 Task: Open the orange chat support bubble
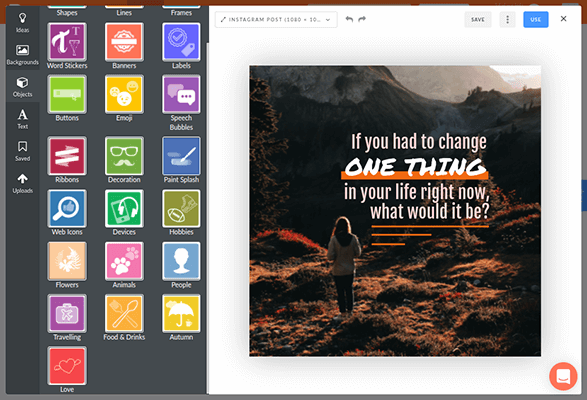click(x=563, y=376)
